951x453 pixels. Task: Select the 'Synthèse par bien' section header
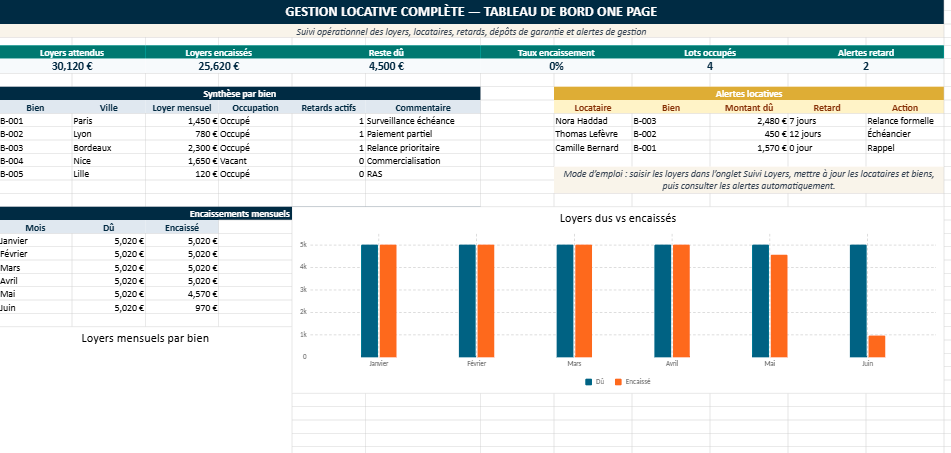click(x=240, y=93)
